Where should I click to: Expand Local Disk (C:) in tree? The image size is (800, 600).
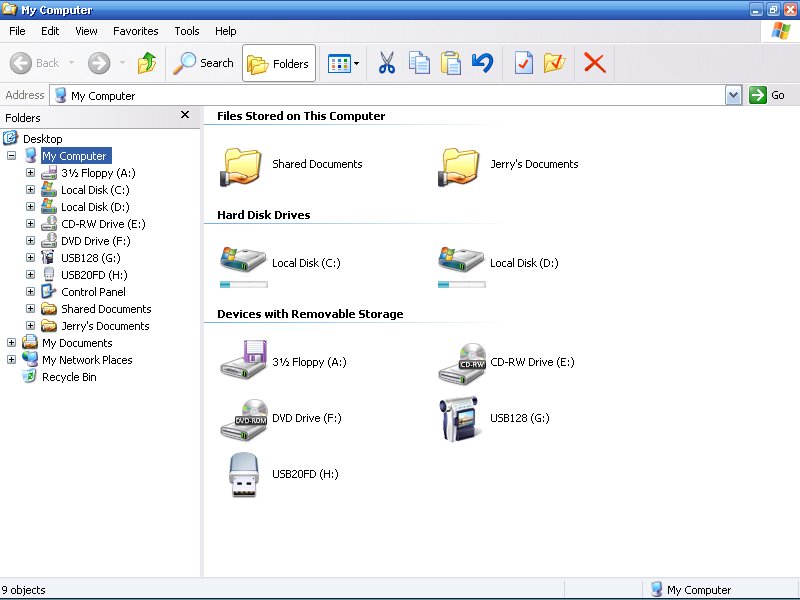pos(30,190)
